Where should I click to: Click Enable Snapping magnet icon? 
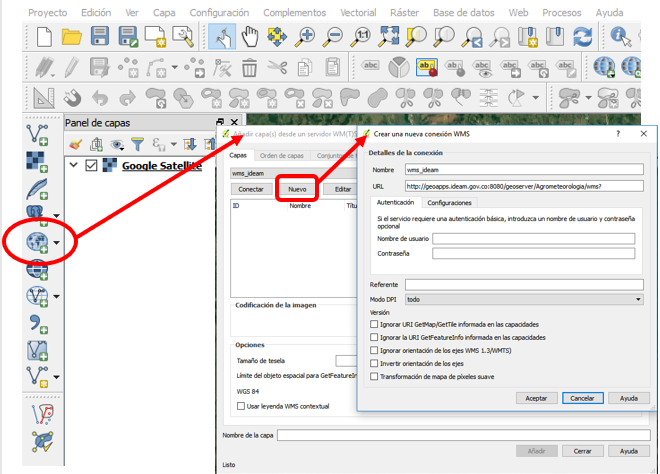[72, 98]
